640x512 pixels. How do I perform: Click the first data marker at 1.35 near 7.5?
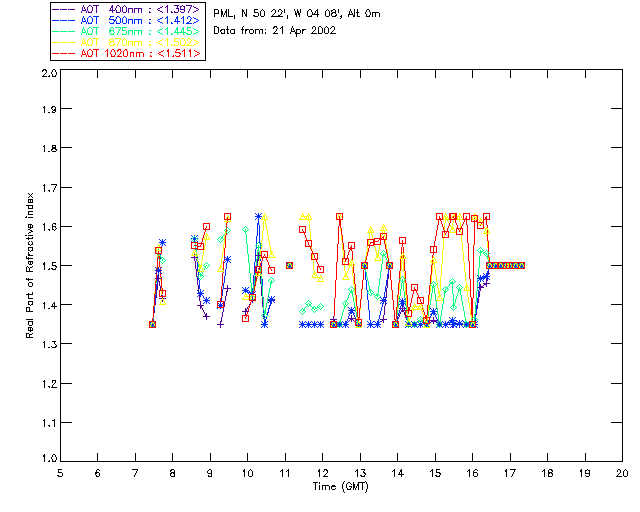[152, 324]
